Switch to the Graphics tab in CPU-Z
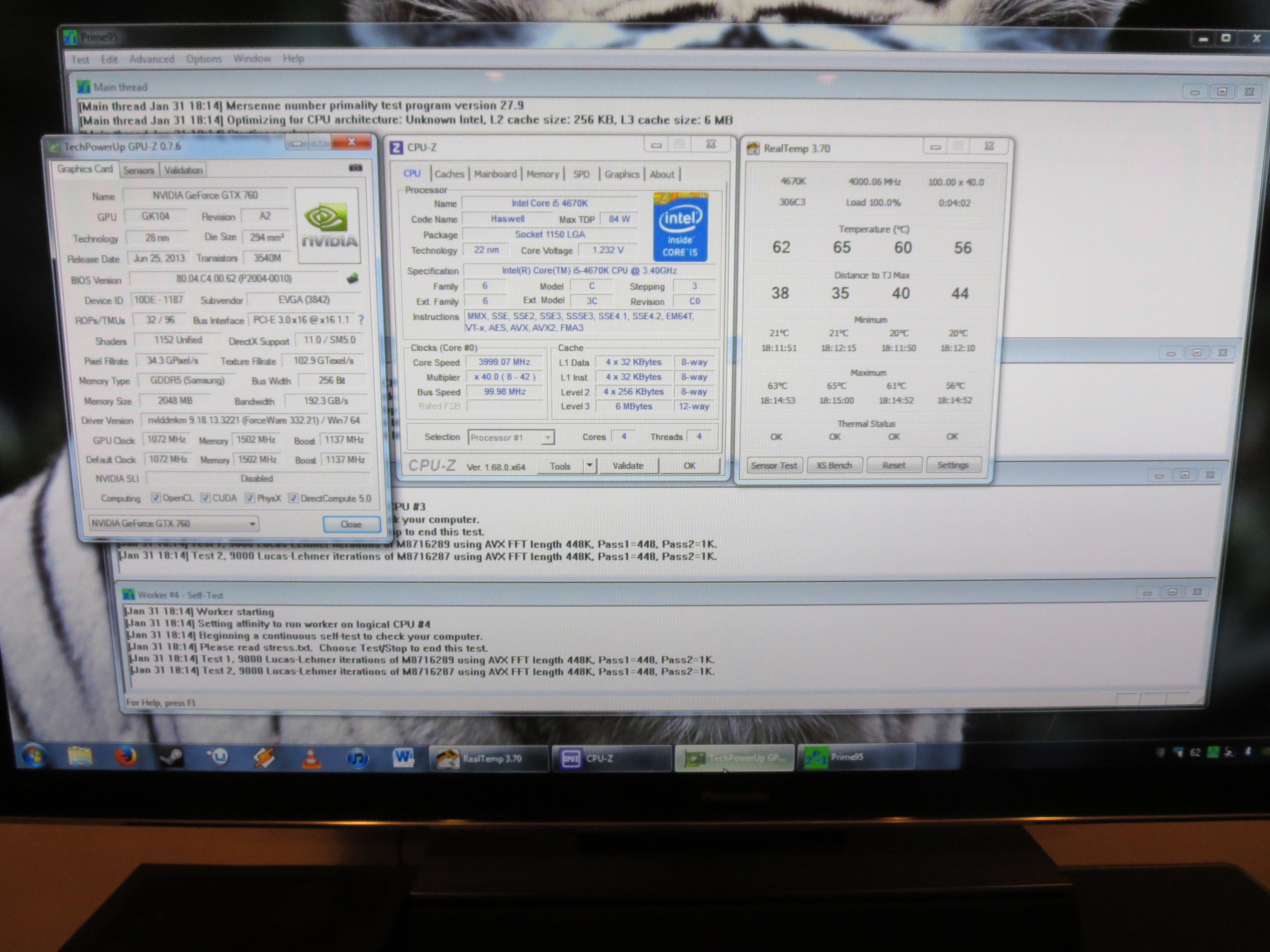This screenshot has height=952, width=1270. pyautogui.click(x=622, y=174)
